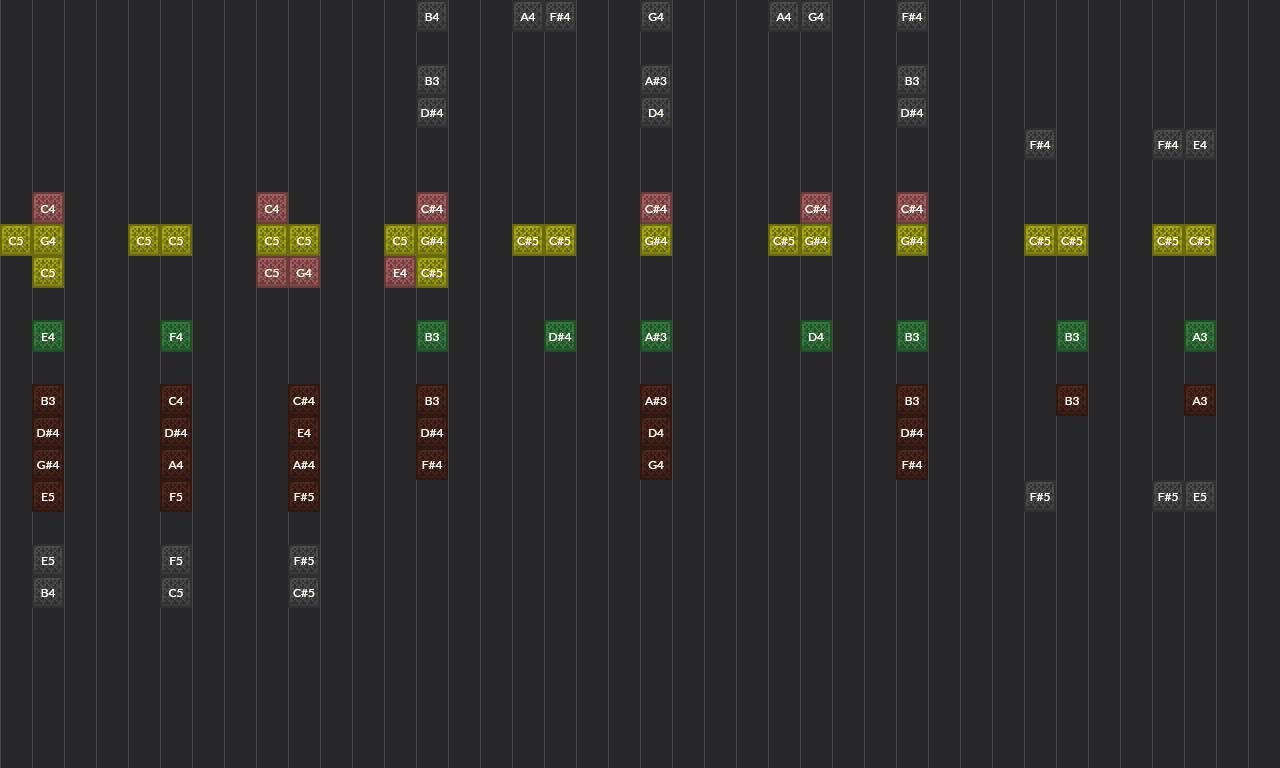Select the dark red A#4 note

coord(304,465)
